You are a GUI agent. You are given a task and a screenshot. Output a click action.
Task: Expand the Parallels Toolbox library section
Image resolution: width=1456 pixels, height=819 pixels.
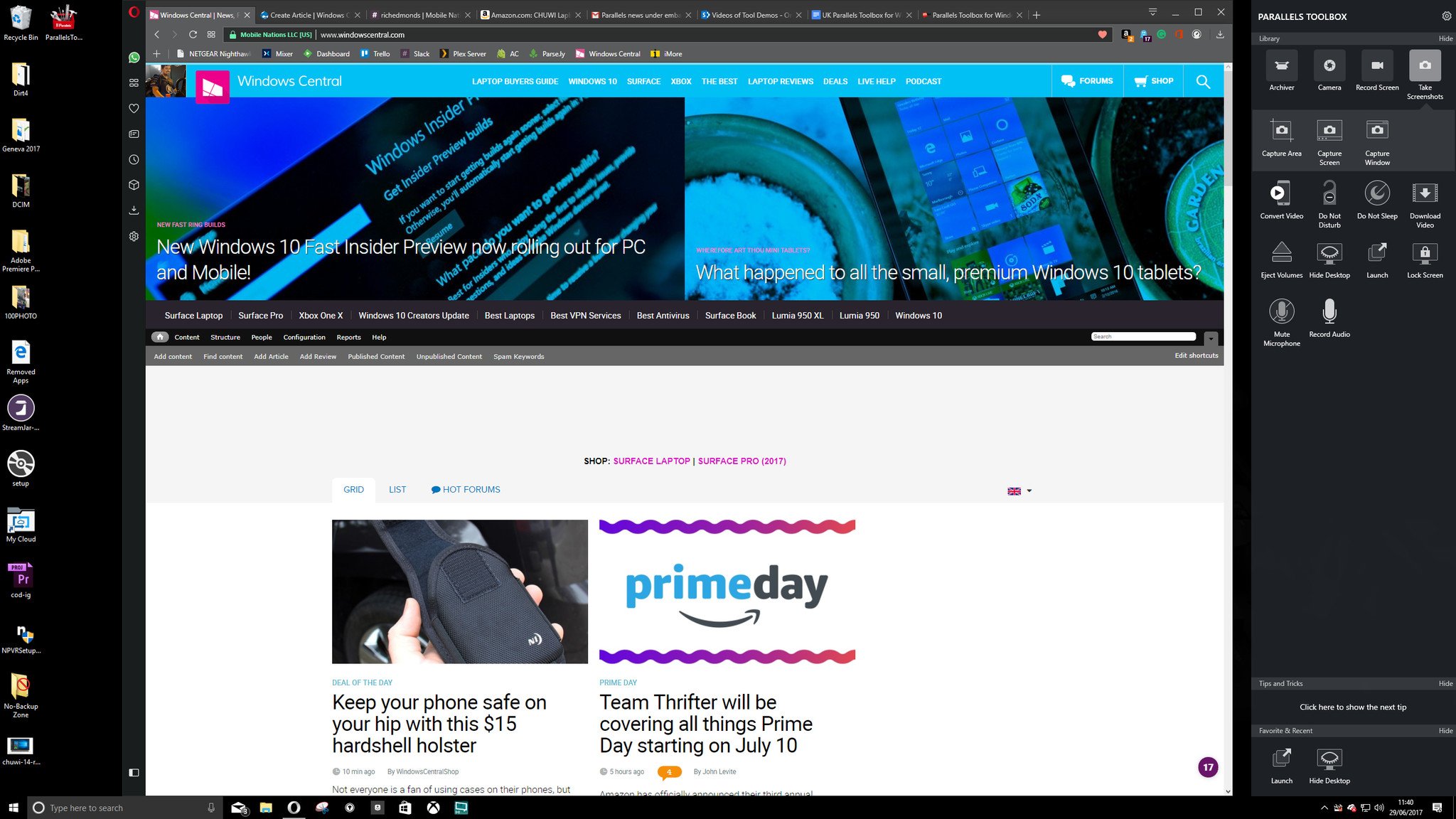[x=1270, y=38]
